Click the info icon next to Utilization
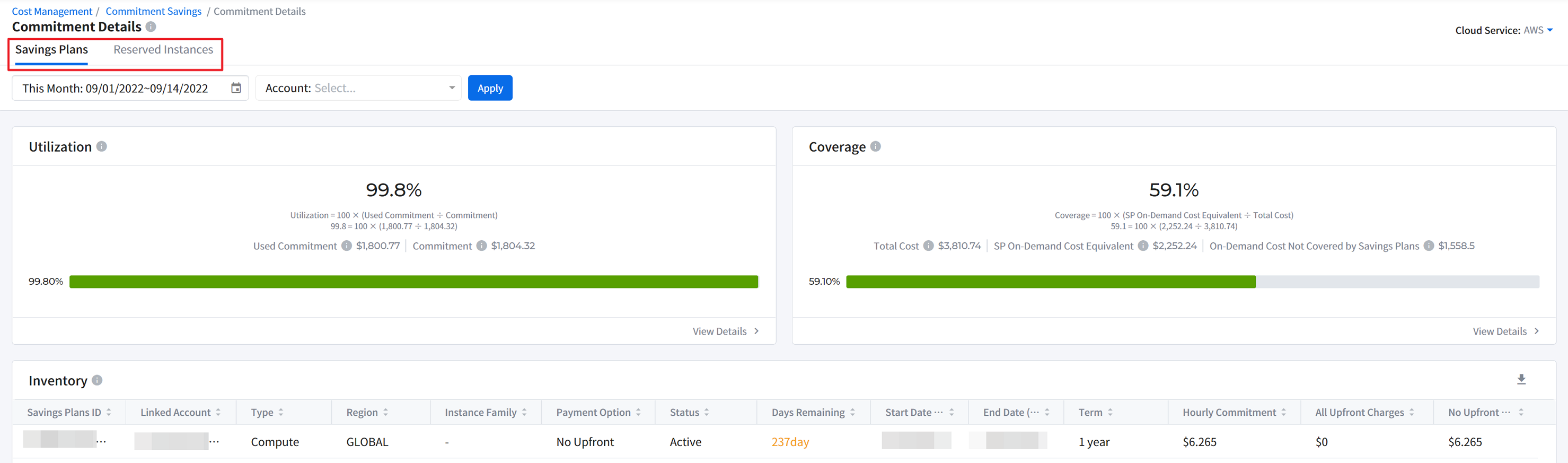Screen dimensions: 1568x463 point(102,147)
